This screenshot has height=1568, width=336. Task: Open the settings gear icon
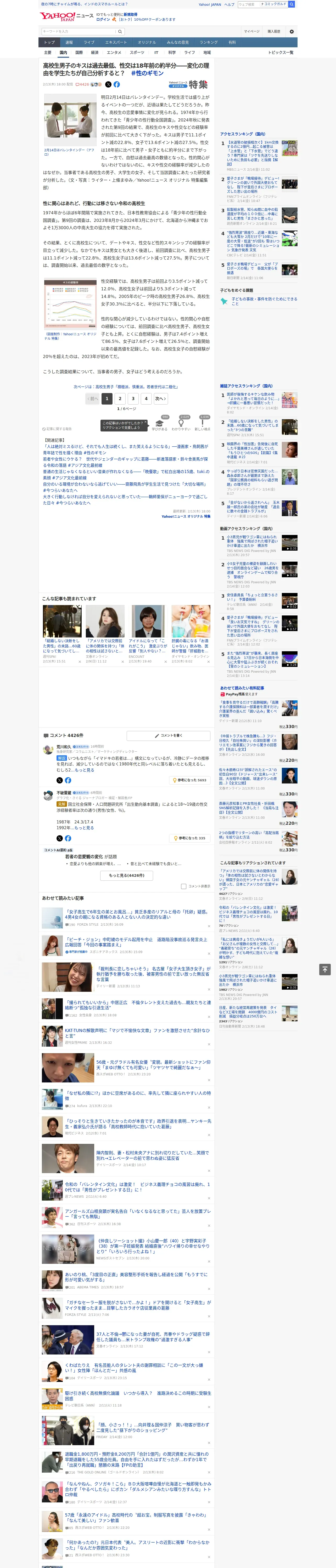[x=292, y=31]
